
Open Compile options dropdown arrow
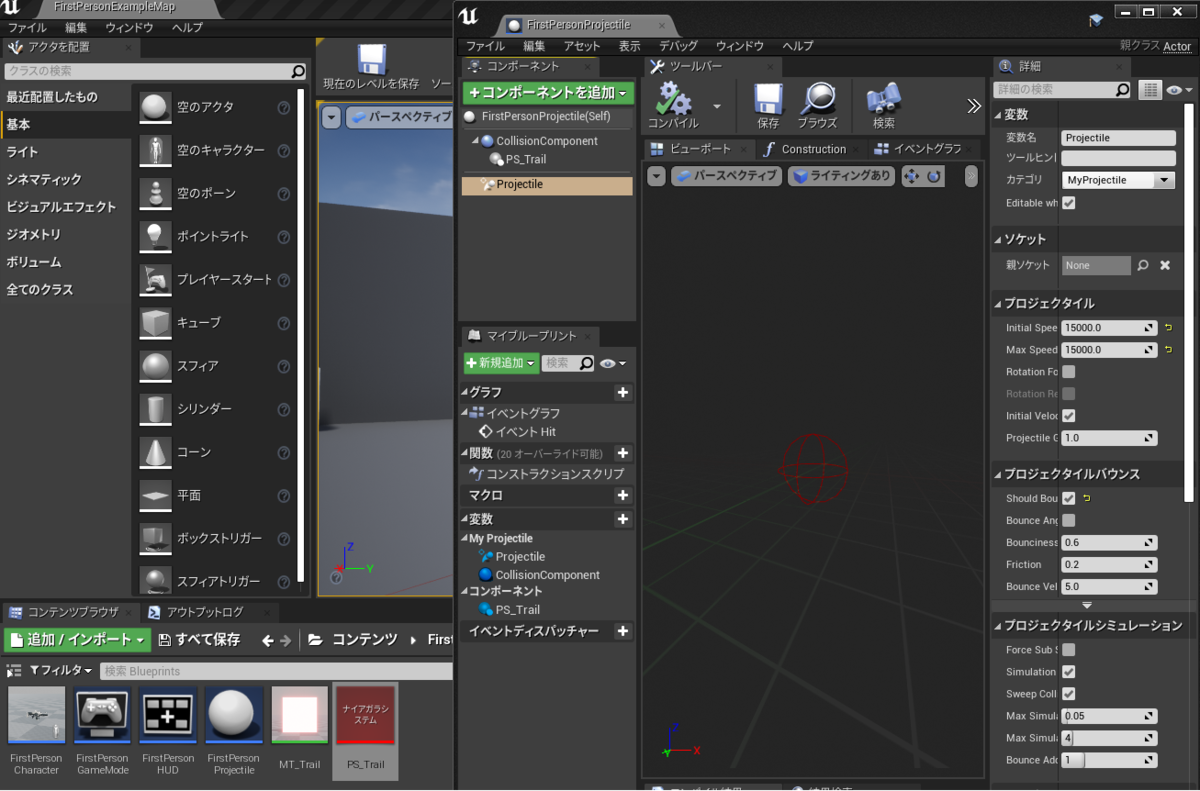click(716, 105)
